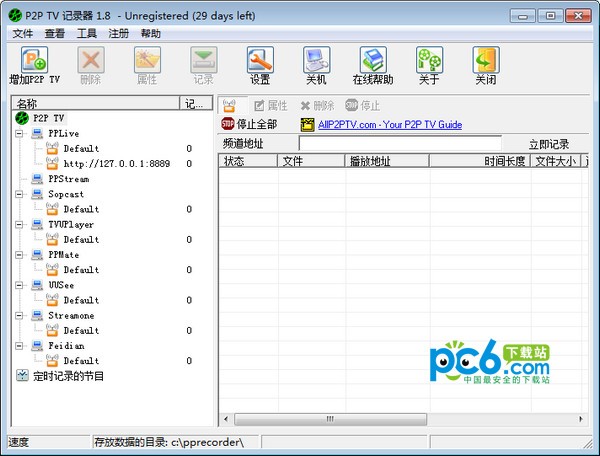Click the Feidian computer icon
Viewport: 600px width, 456px height.
click(37, 345)
